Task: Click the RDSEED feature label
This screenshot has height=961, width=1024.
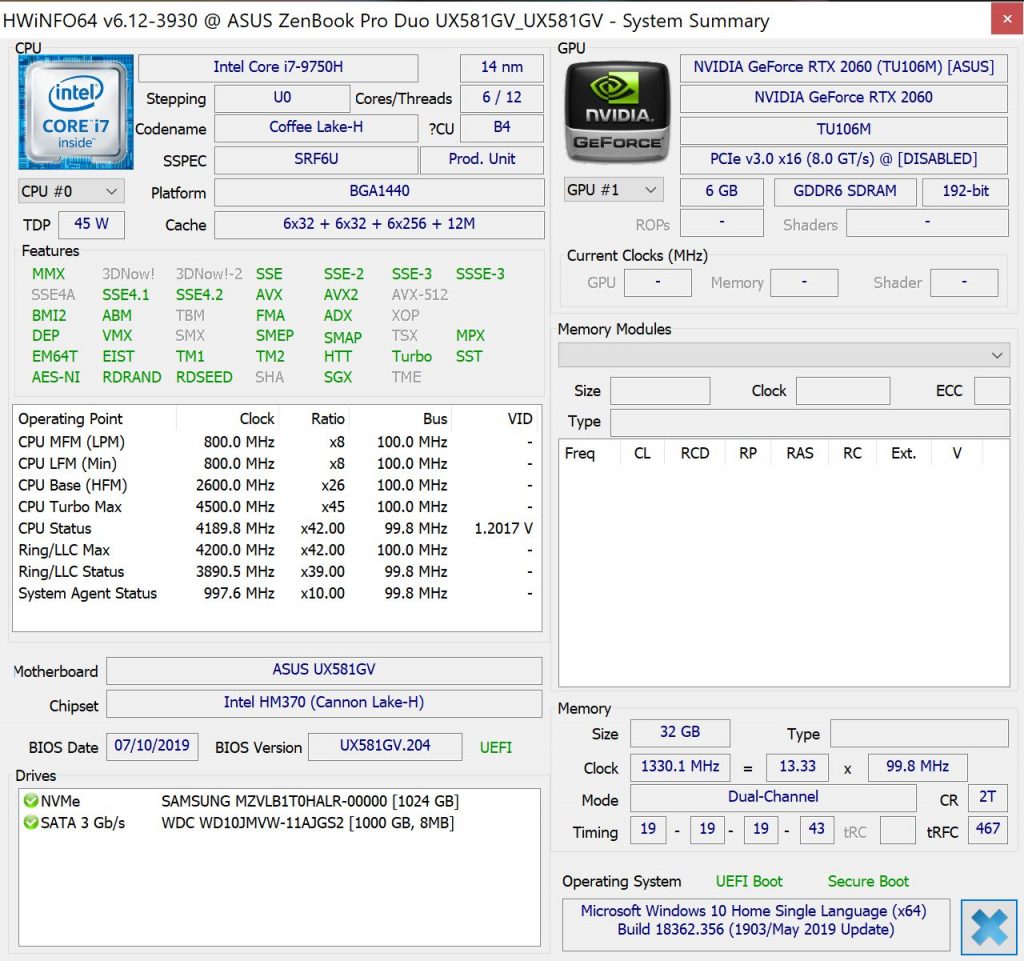Action: [x=204, y=377]
